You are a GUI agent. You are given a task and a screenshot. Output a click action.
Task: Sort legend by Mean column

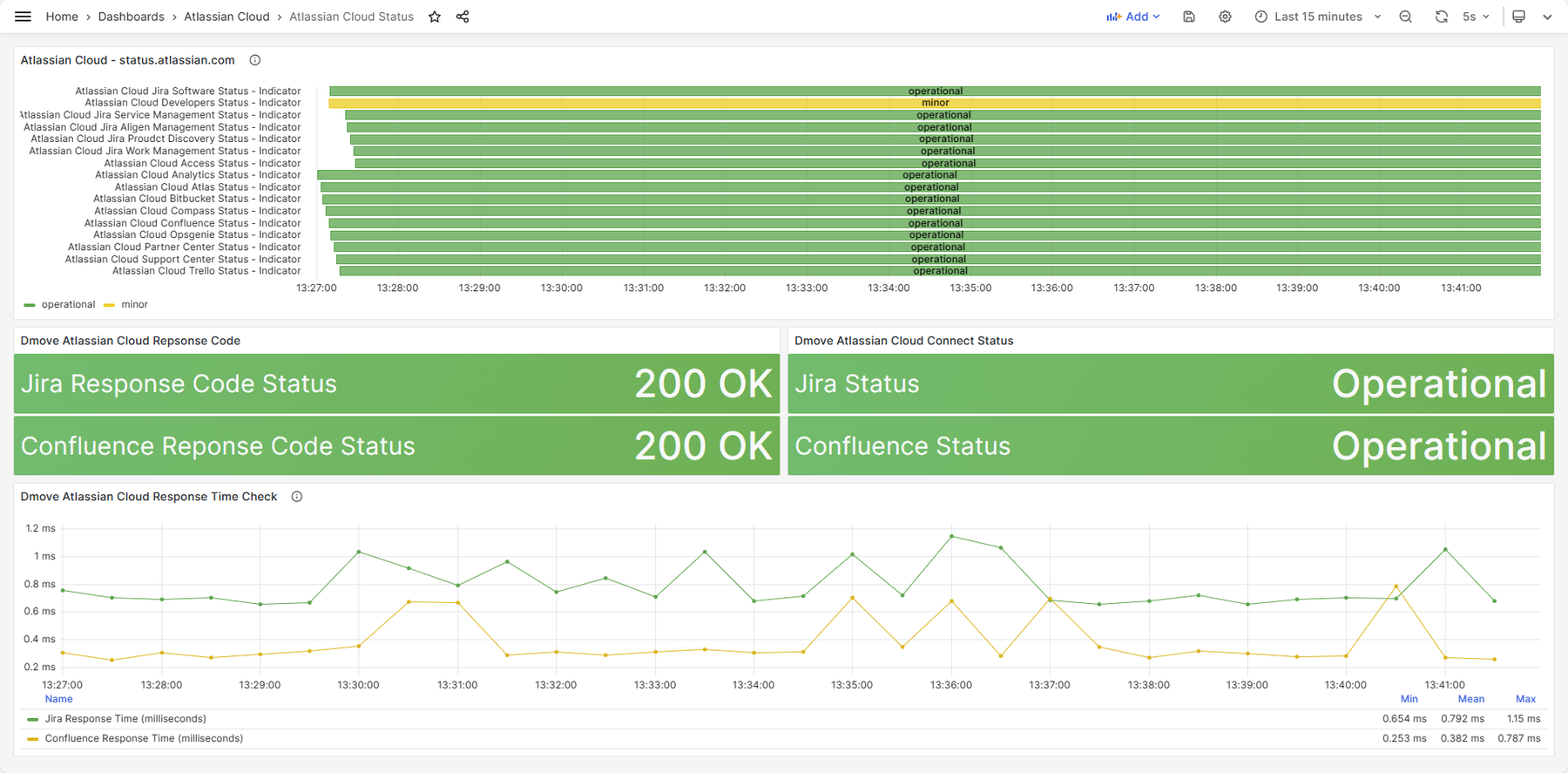pos(1470,699)
